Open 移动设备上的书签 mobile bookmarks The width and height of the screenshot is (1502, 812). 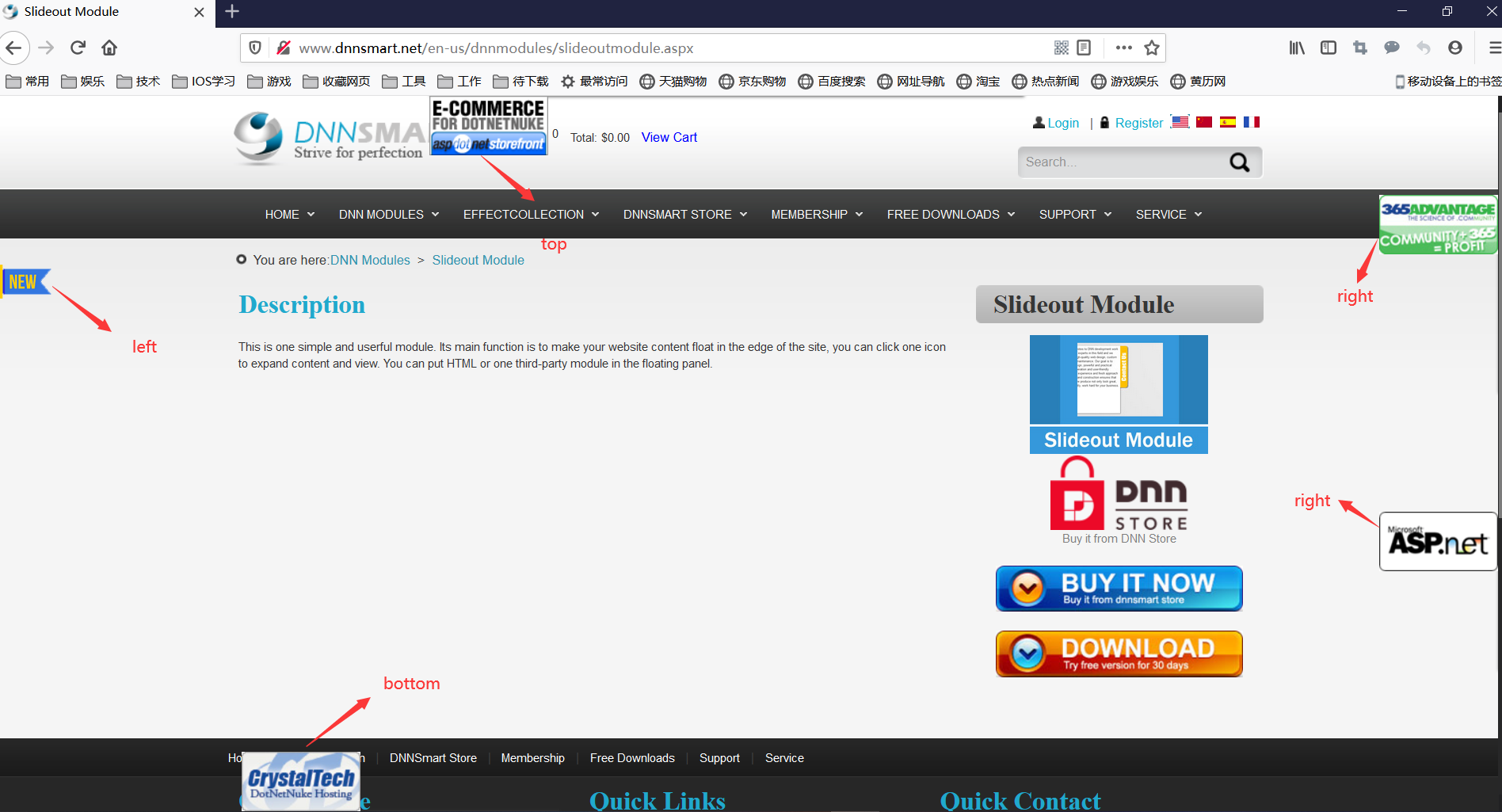tap(1448, 82)
